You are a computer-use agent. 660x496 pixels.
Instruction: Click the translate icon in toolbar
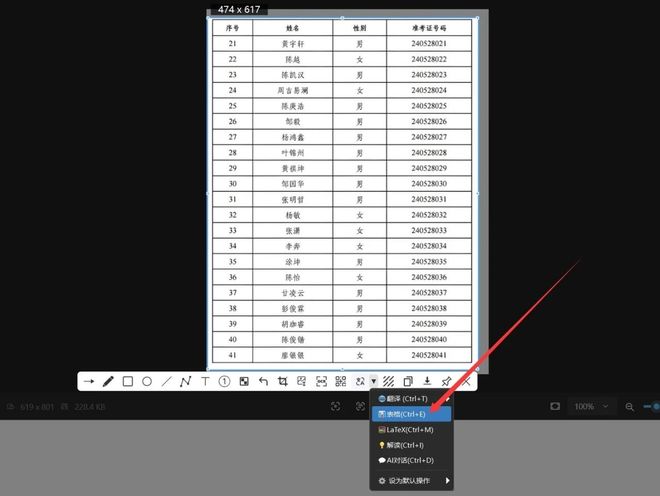point(360,381)
